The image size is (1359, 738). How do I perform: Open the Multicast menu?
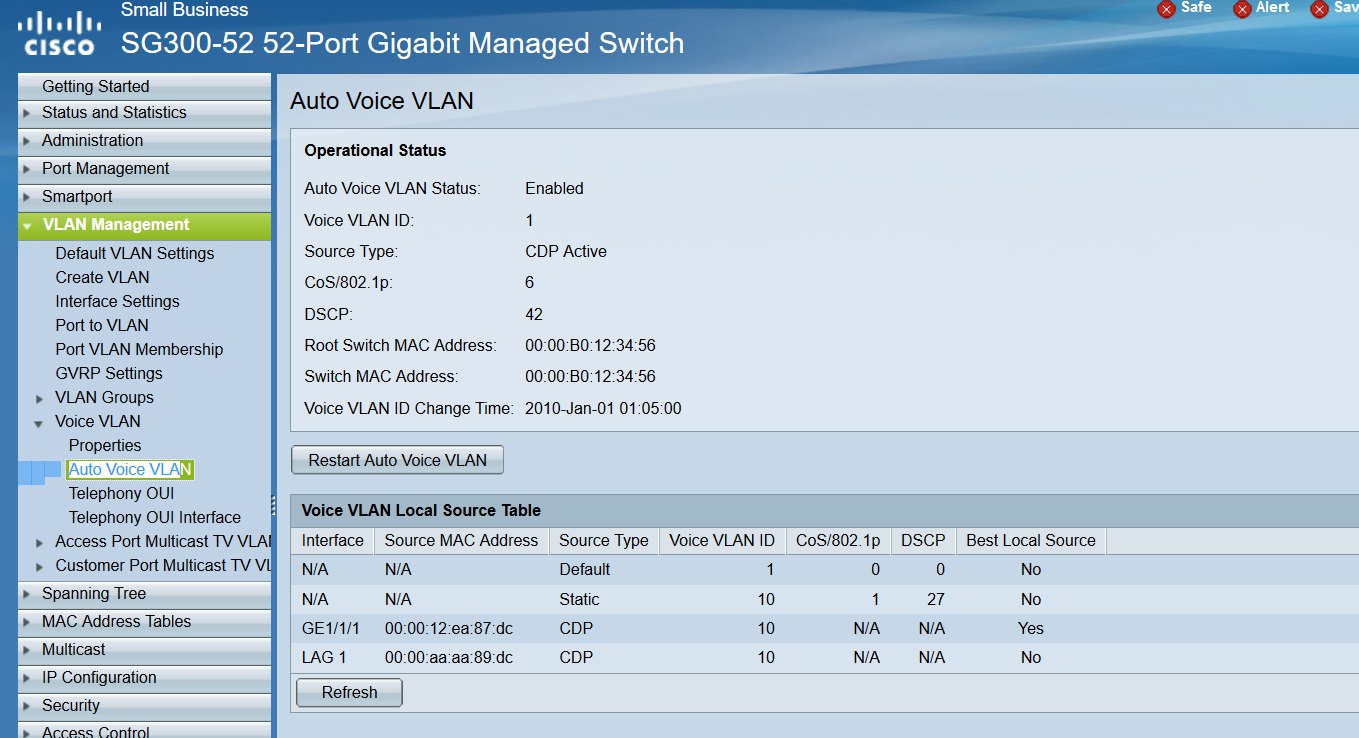pos(73,649)
